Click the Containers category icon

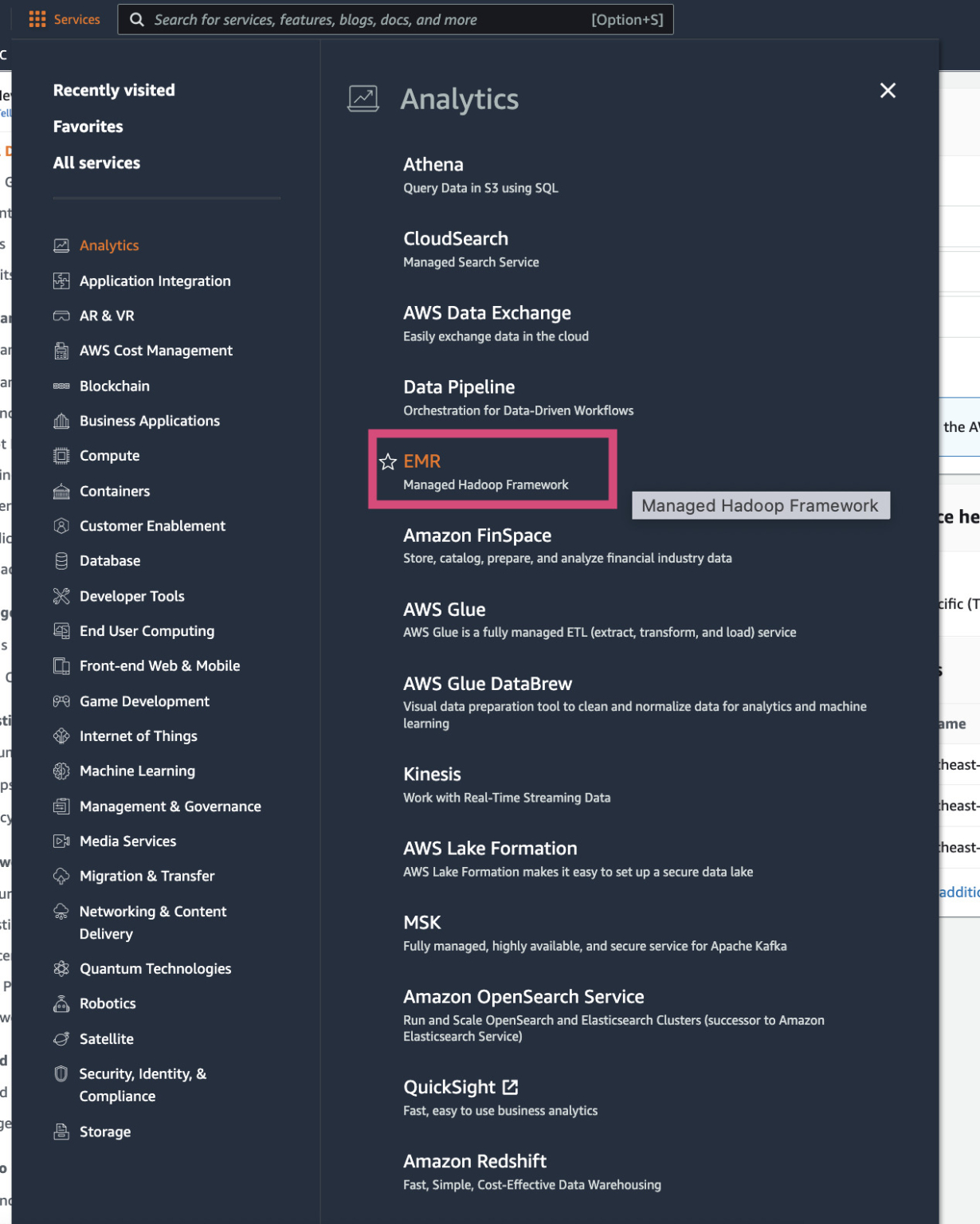pos(62,491)
